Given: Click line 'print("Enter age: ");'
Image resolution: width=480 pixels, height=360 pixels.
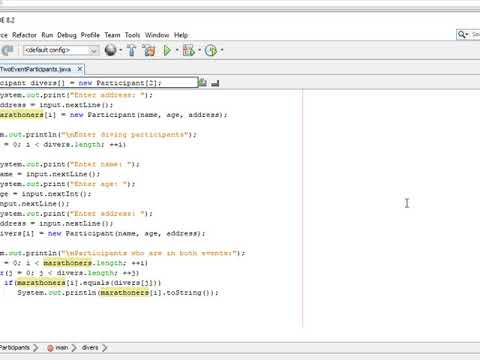Looking at the screenshot, I should point(67,184).
